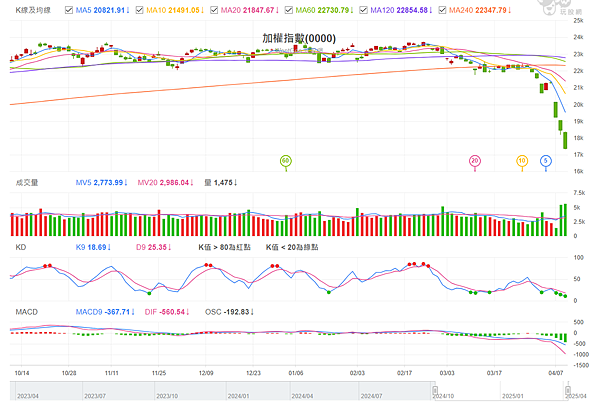Click the last green candlestick near 18k
This screenshot has width=600, height=408.
[x=565, y=140]
